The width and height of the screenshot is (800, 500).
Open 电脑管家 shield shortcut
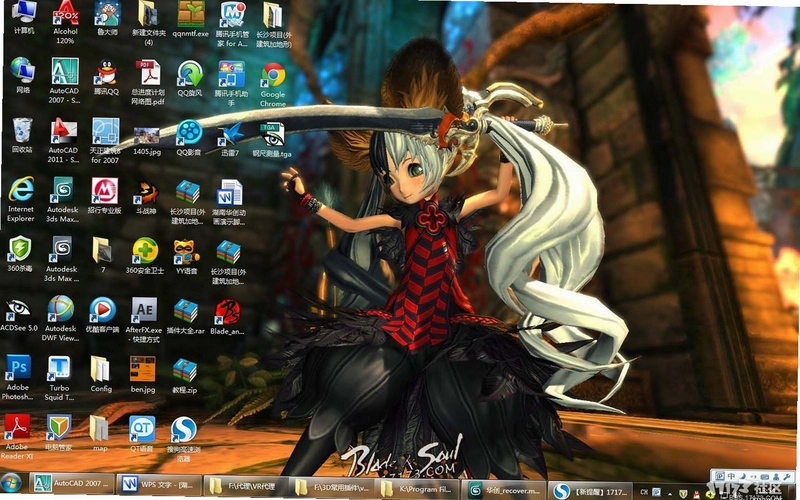[x=59, y=433]
